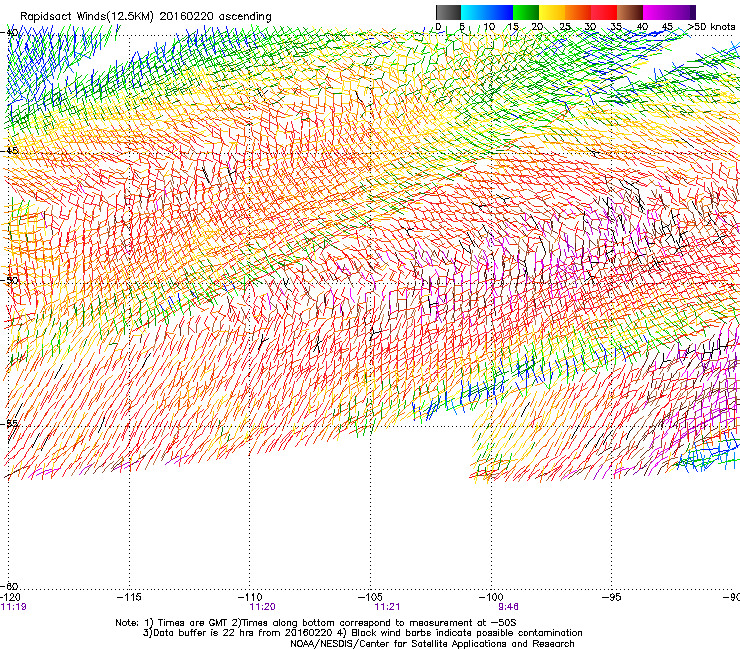The height and width of the screenshot is (650, 740).
Task: Click the -50 latitude axis label
Action: [x=10, y=280]
